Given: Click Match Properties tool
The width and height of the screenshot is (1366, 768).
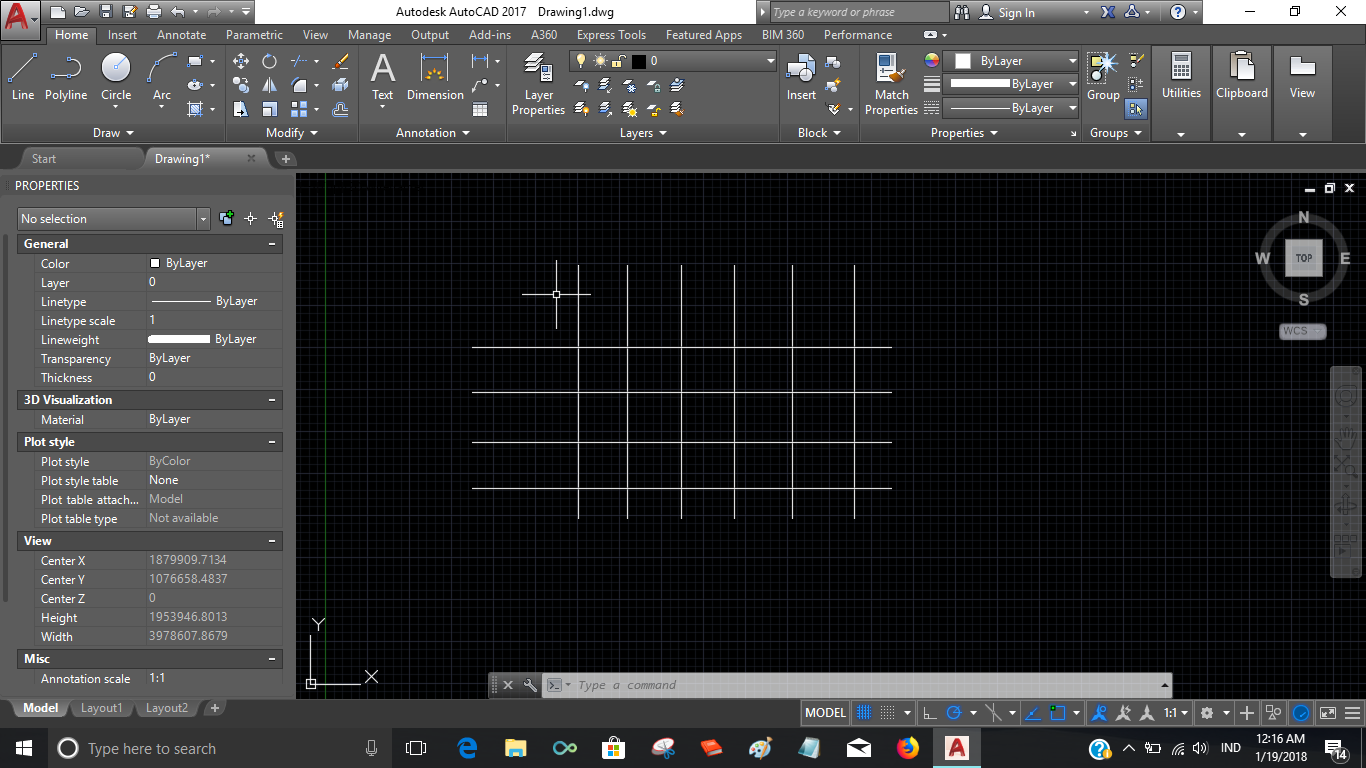Looking at the screenshot, I should tap(891, 85).
